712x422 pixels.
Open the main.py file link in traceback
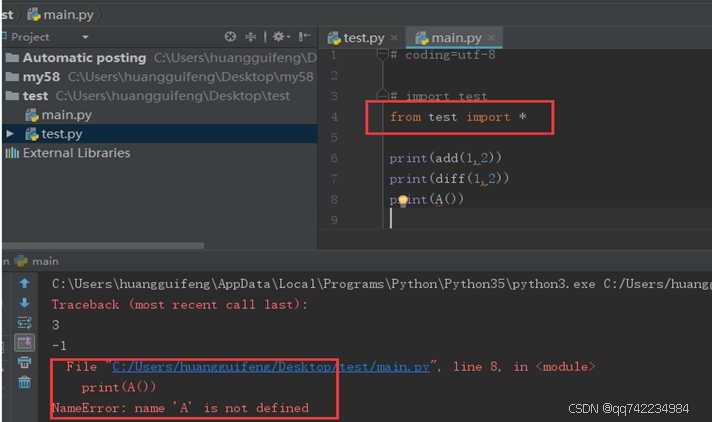[270, 367]
